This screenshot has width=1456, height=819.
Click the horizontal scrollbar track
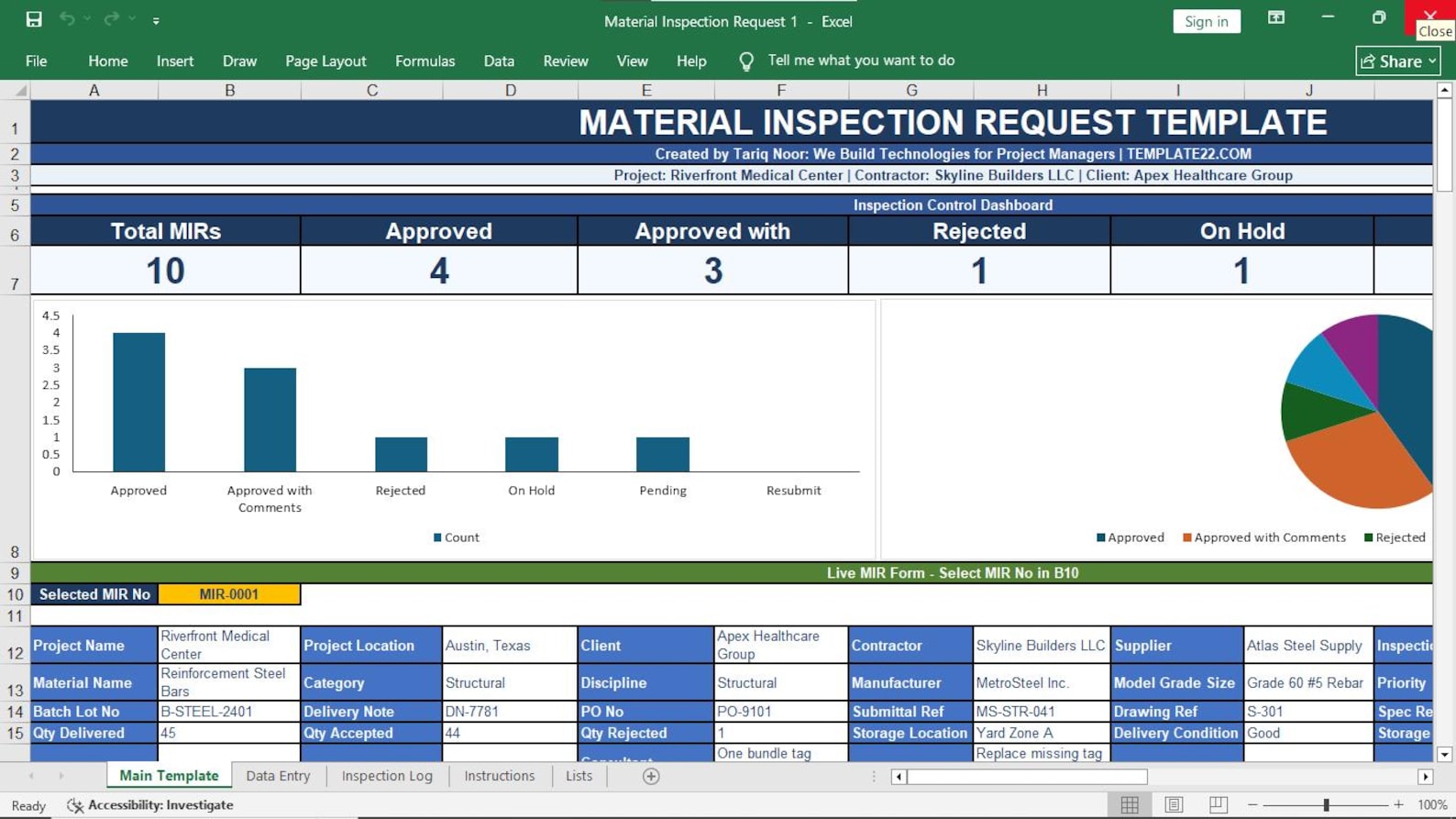1284,777
